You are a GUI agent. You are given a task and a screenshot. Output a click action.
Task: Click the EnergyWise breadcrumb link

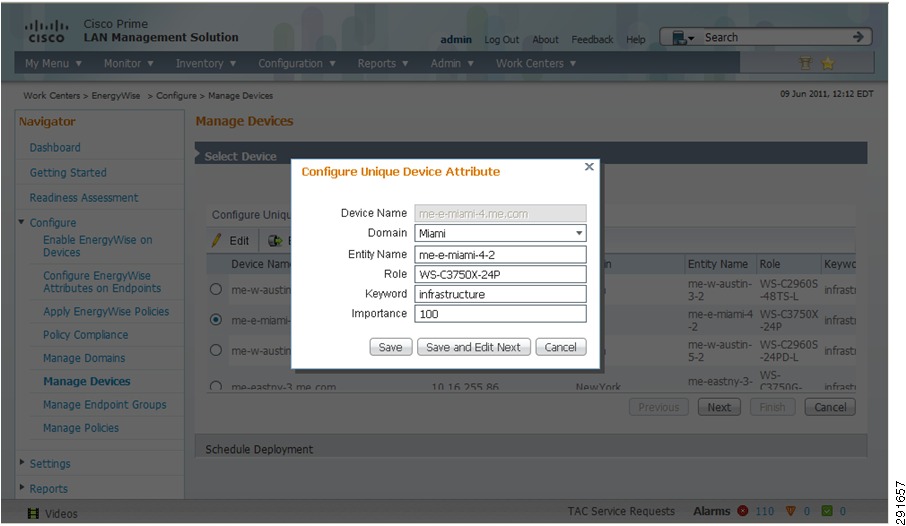116,95
